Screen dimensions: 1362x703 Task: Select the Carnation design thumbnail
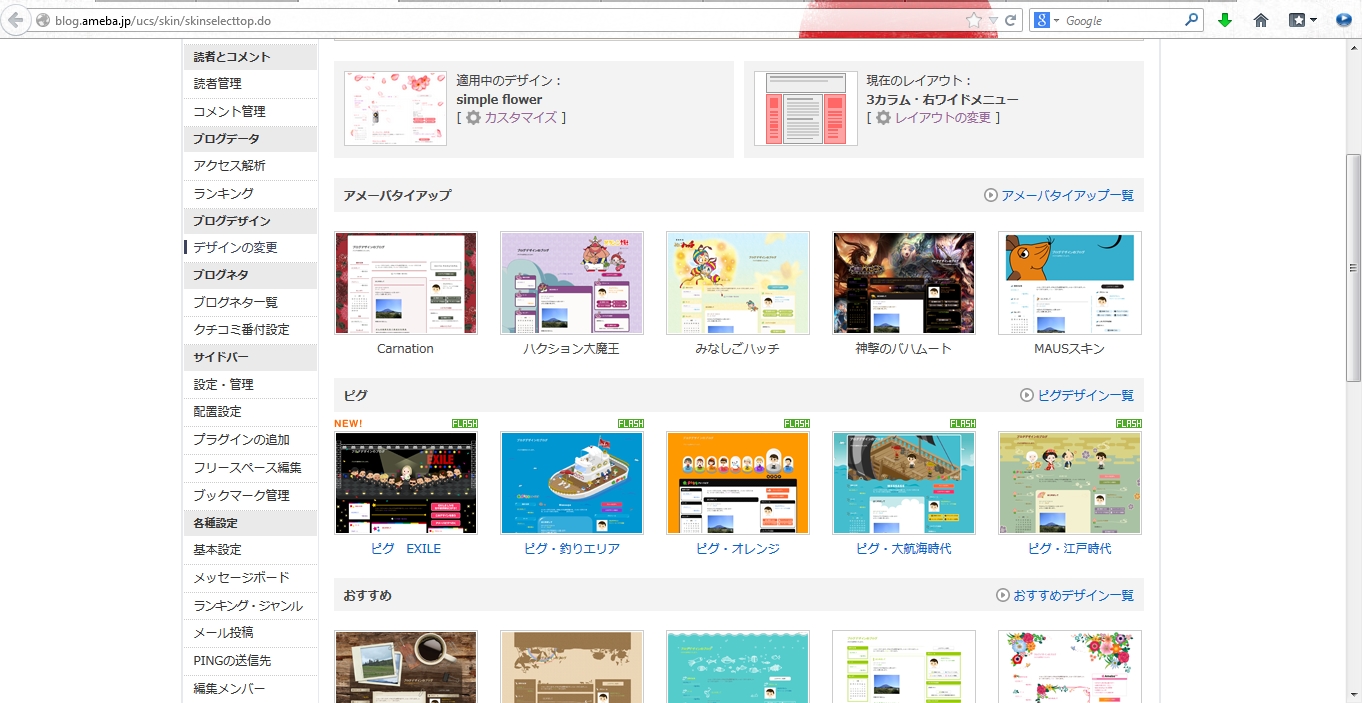(x=406, y=283)
